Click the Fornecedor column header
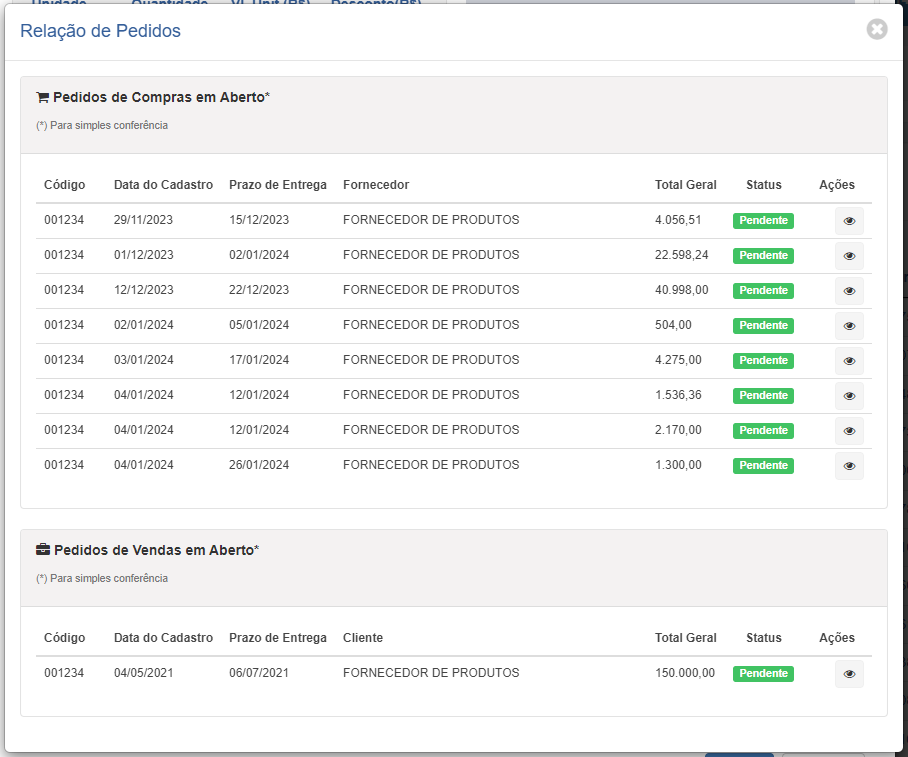908x757 pixels. point(376,185)
